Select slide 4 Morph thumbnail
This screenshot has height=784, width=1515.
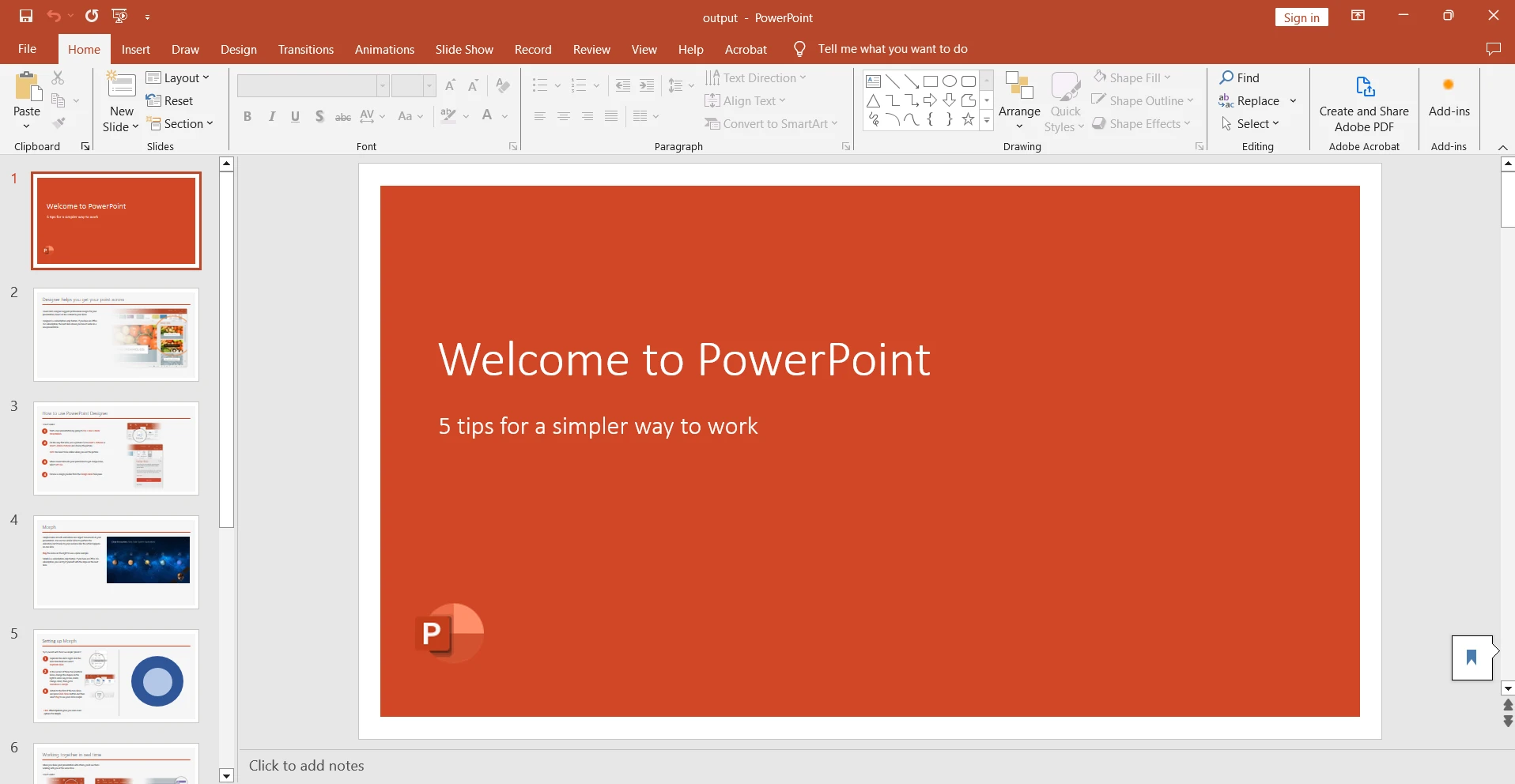pyautogui.click(x=116, y=562)
